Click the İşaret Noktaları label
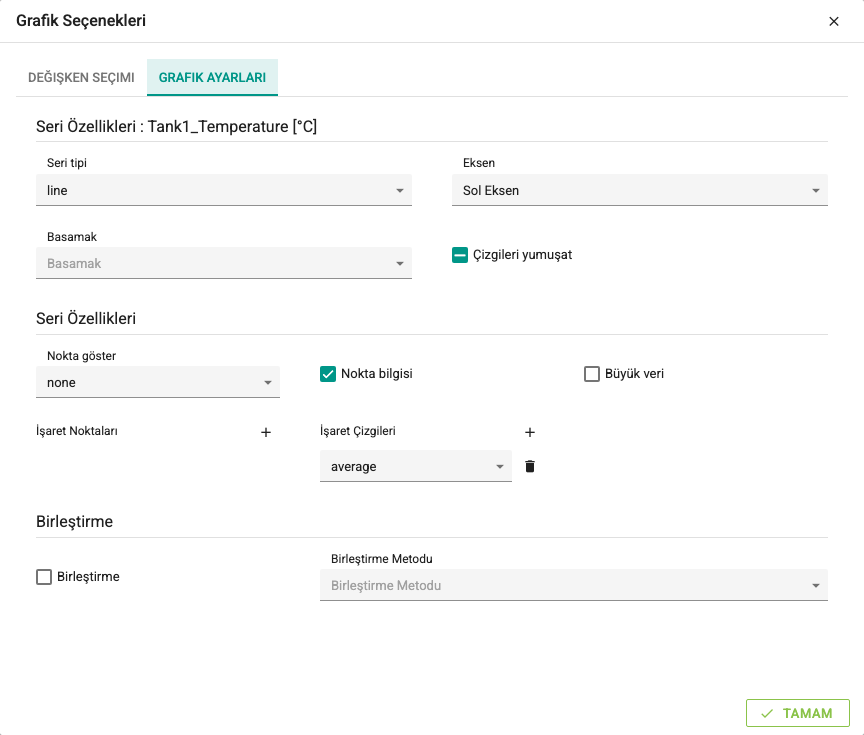This screenshot has height=735, width=864. 77,431
